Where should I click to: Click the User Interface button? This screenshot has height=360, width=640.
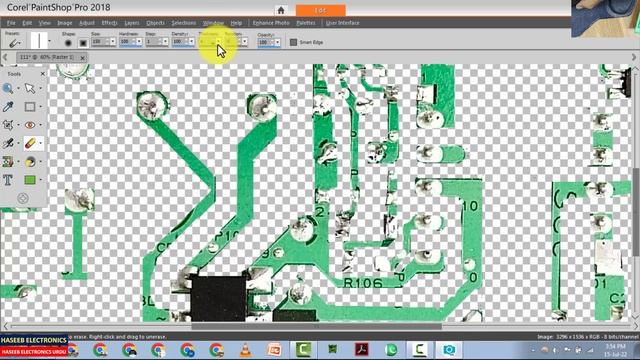[342, 23]
